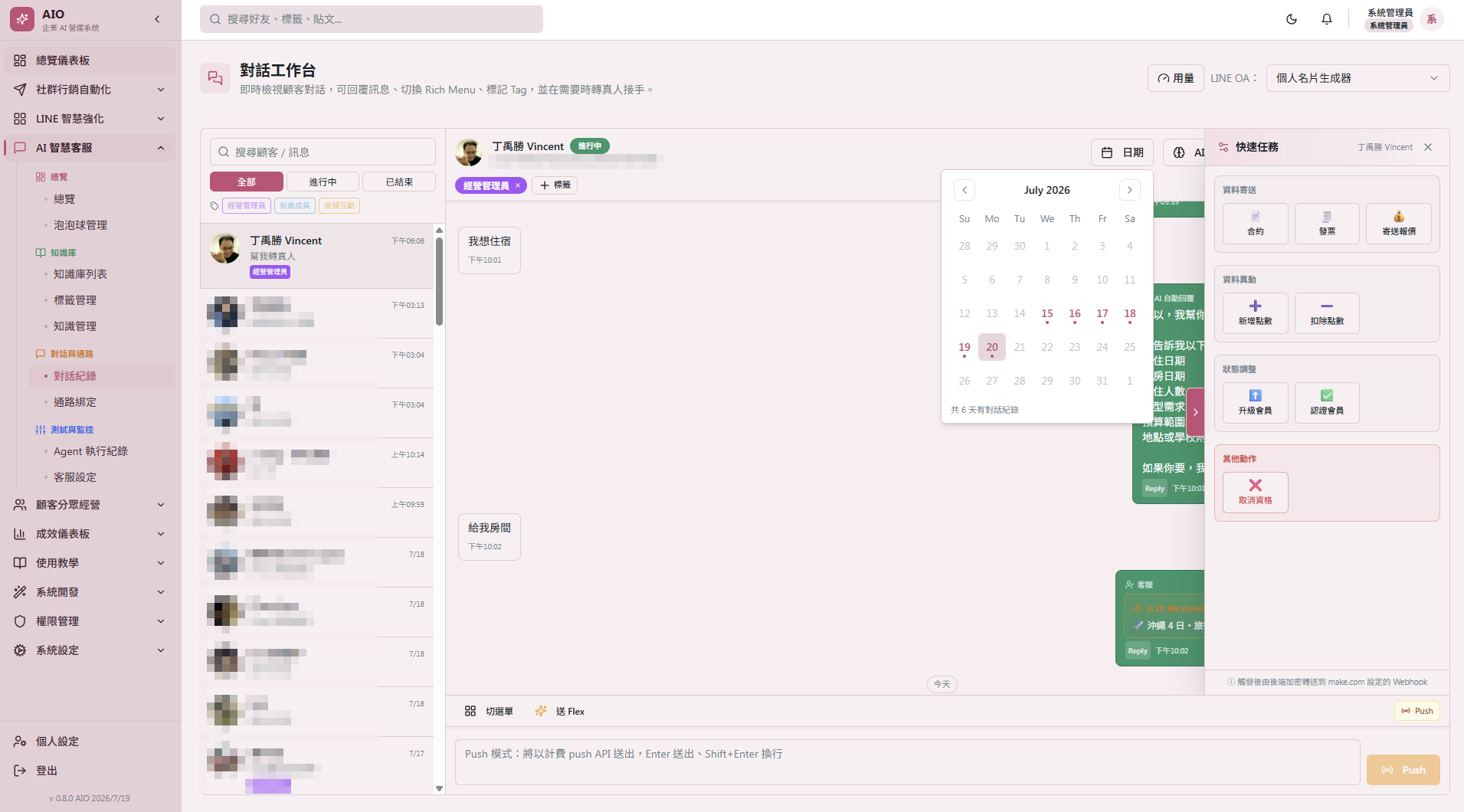
Task: Click the 搜尋顧客 / 訊息 search field
Action: [323, 152]
